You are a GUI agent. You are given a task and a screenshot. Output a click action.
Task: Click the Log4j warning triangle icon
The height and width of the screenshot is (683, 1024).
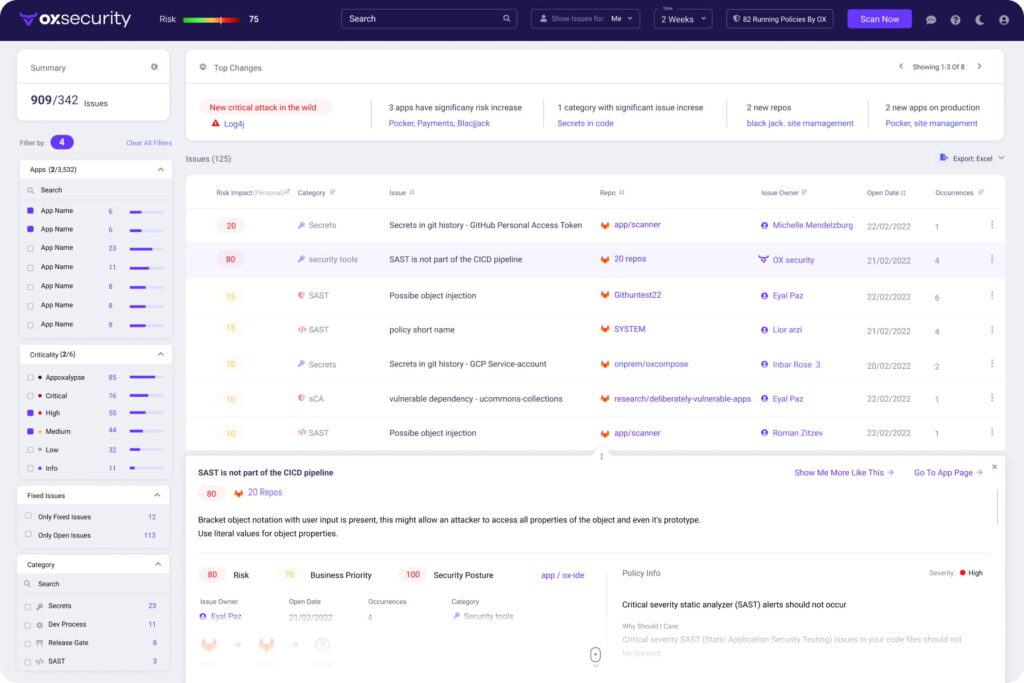213,123
